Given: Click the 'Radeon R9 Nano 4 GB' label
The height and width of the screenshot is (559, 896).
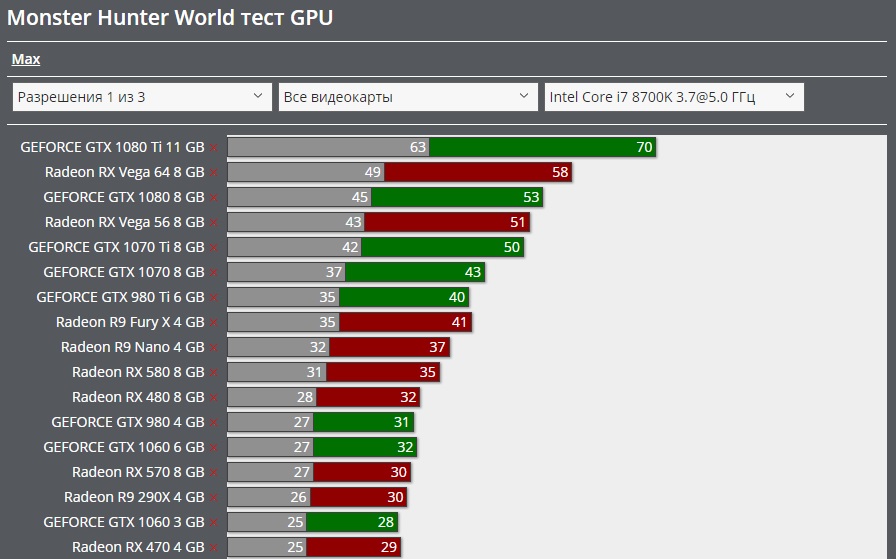Looking at the screenshot, I should click(x=133, y=347).
